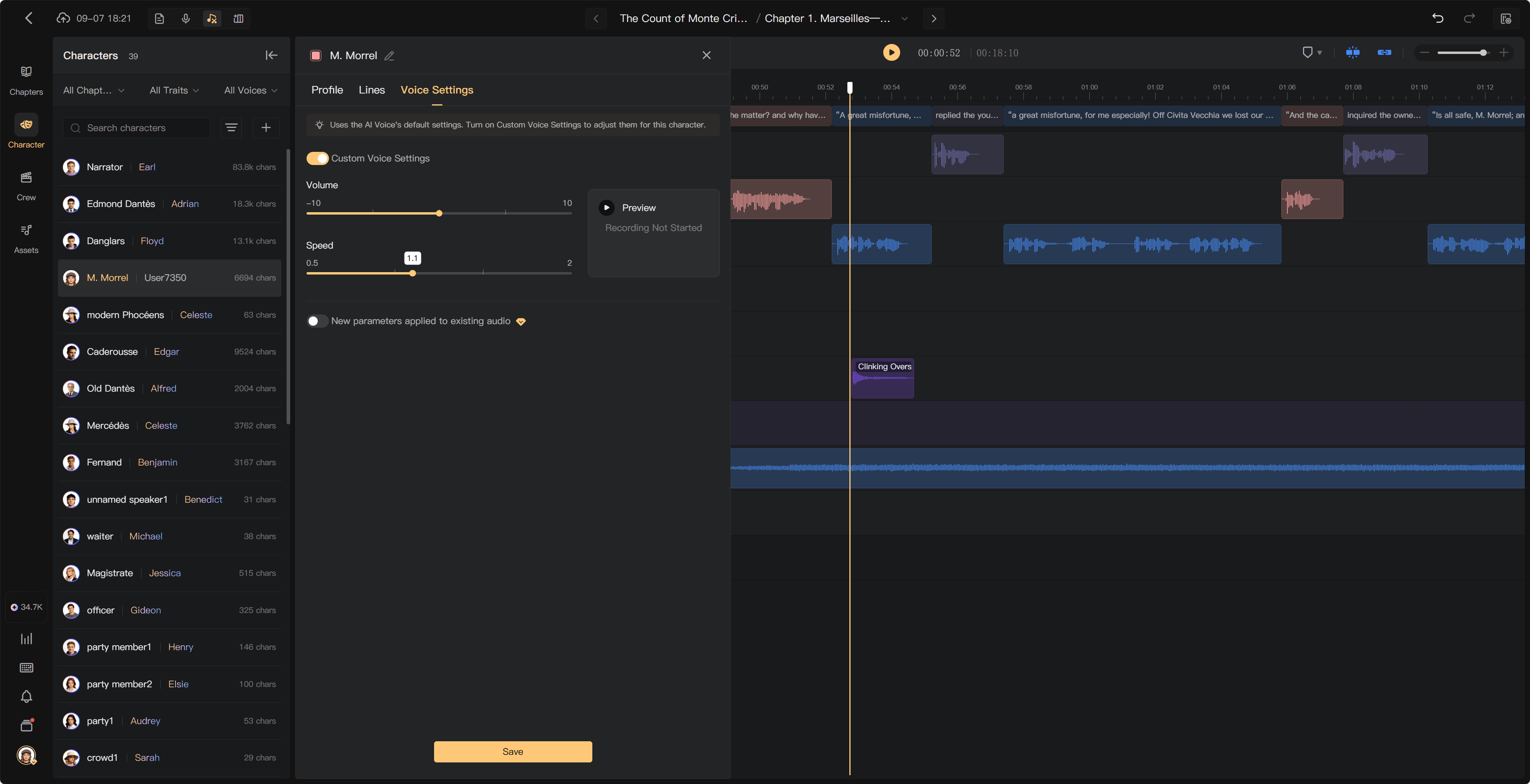1530x784 pixels.
Task: Open the document view icon in toolbar
Action: 159,18
